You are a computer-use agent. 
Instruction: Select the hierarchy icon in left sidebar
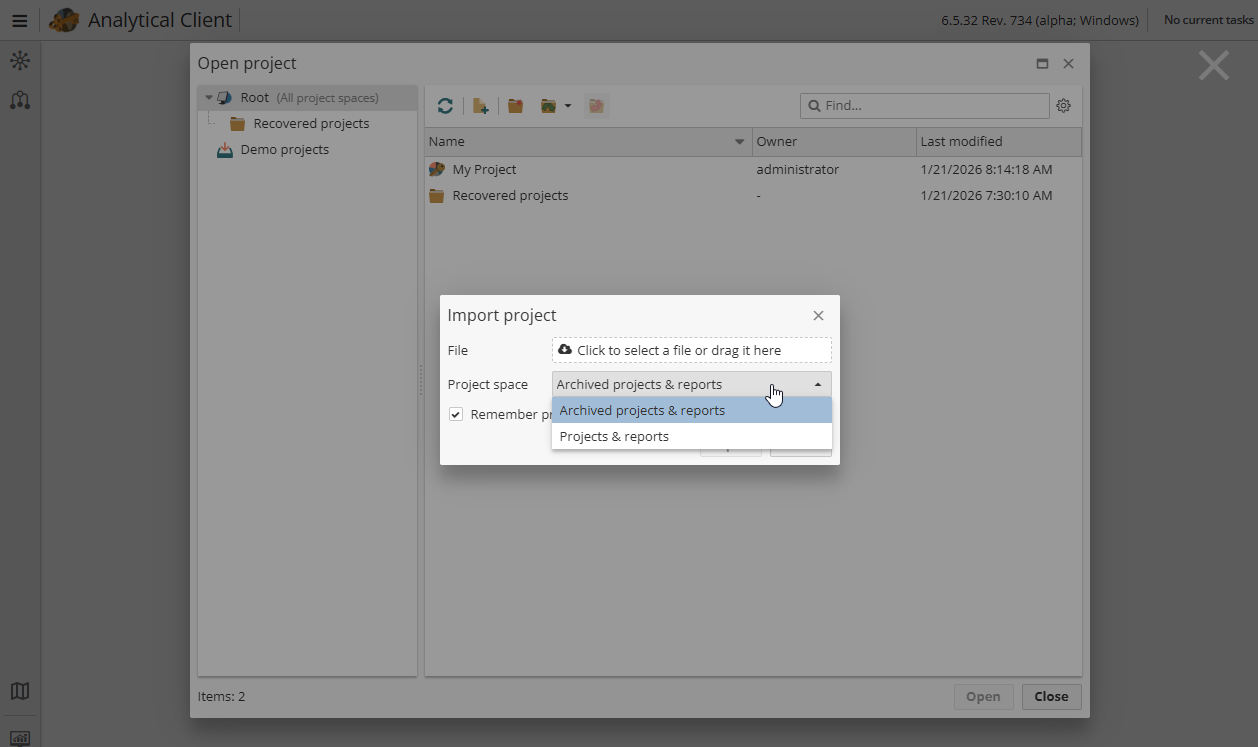pyautogui.click(x=20, y=100)
